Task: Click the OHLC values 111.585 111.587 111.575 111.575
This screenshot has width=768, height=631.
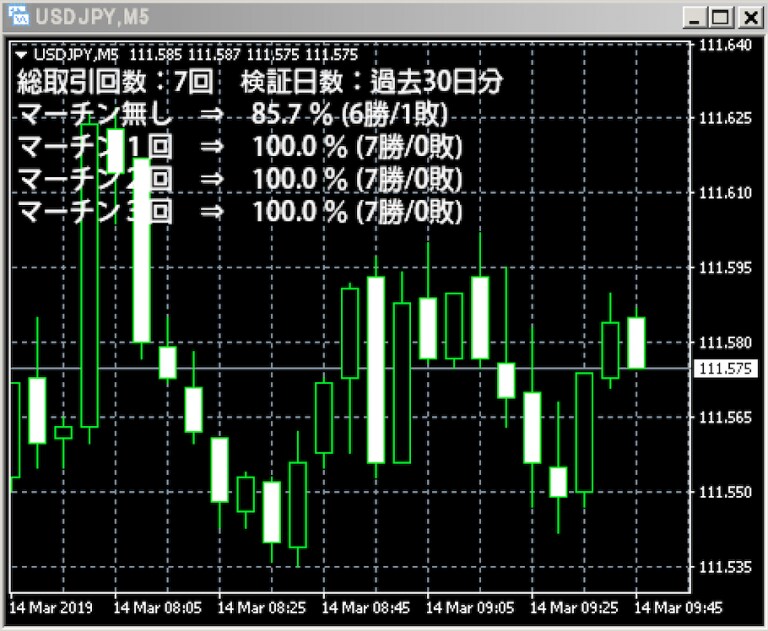Action: (244, 55)
